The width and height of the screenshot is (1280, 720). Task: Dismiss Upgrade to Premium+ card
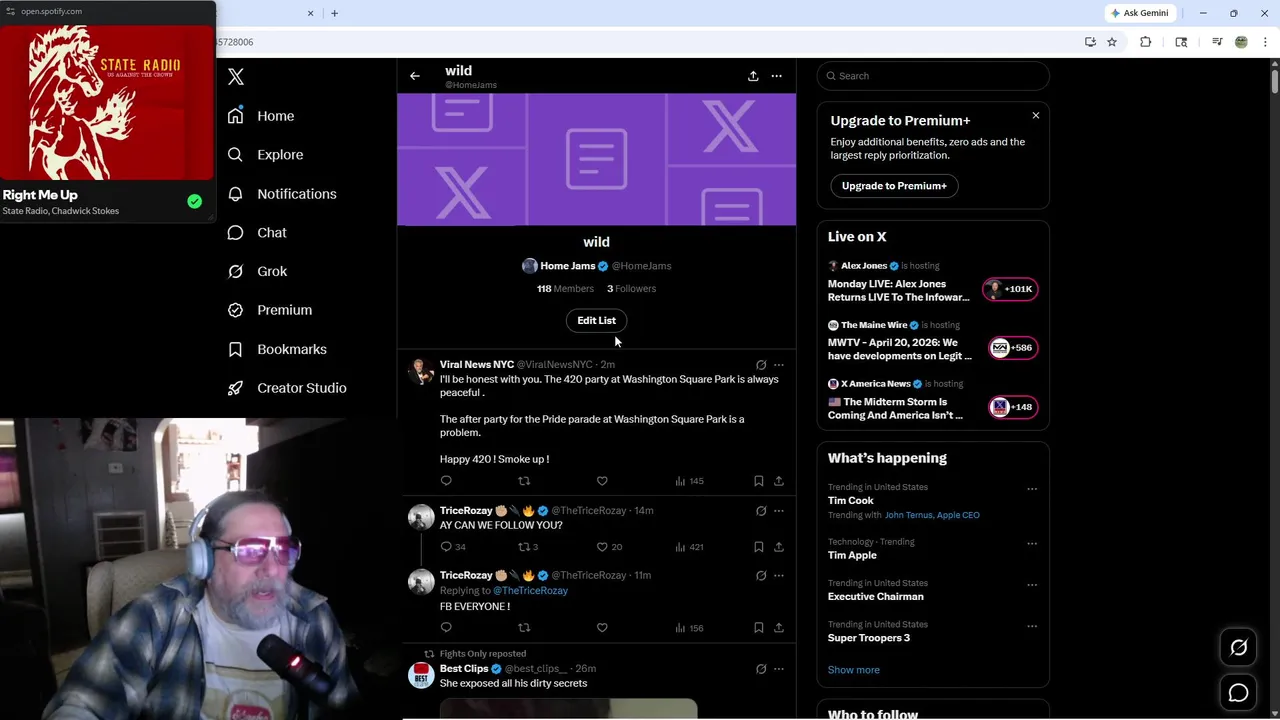(1036, 116)
